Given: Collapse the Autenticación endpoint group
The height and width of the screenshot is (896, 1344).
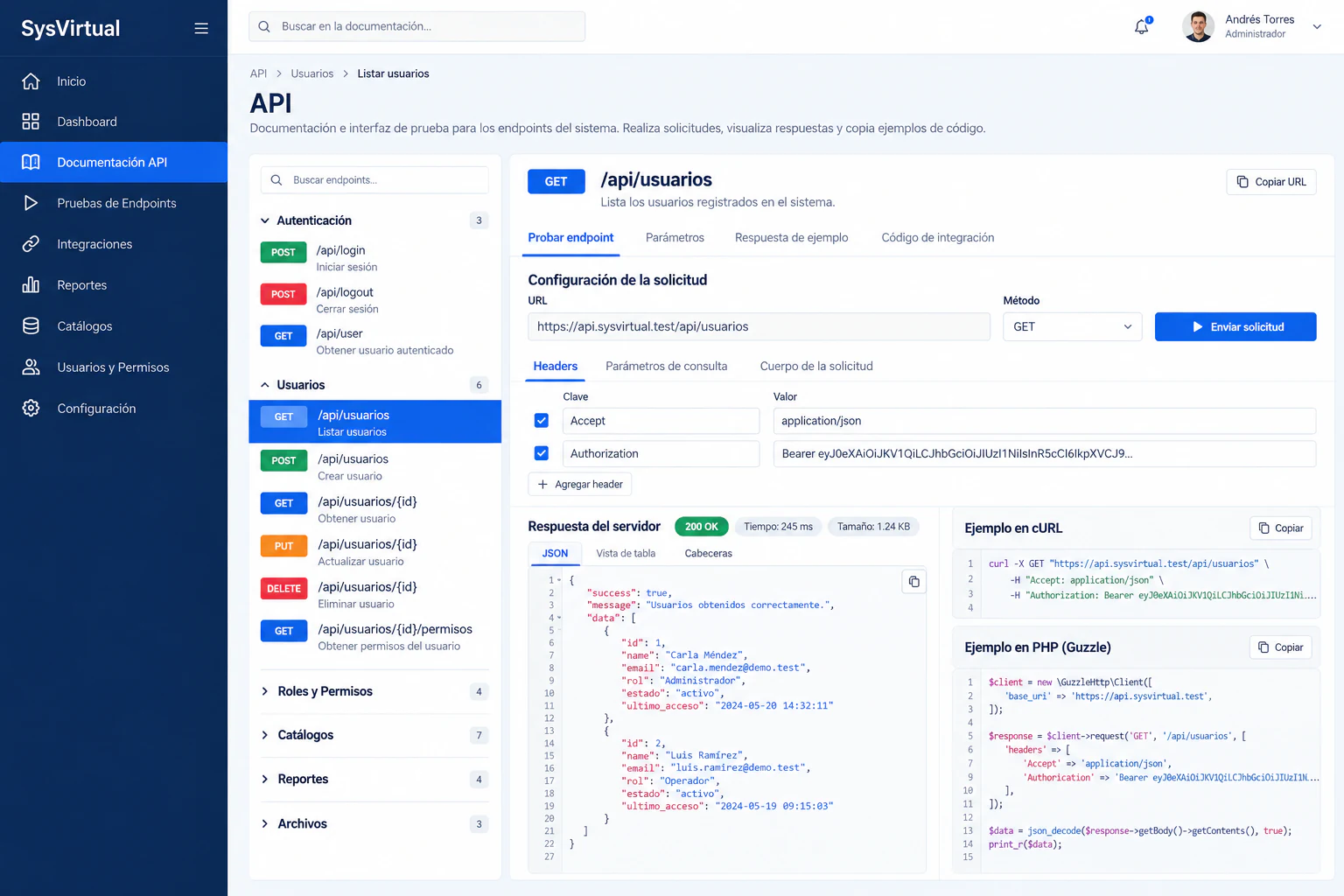Looking at the screenshot, I should (265, 220).
